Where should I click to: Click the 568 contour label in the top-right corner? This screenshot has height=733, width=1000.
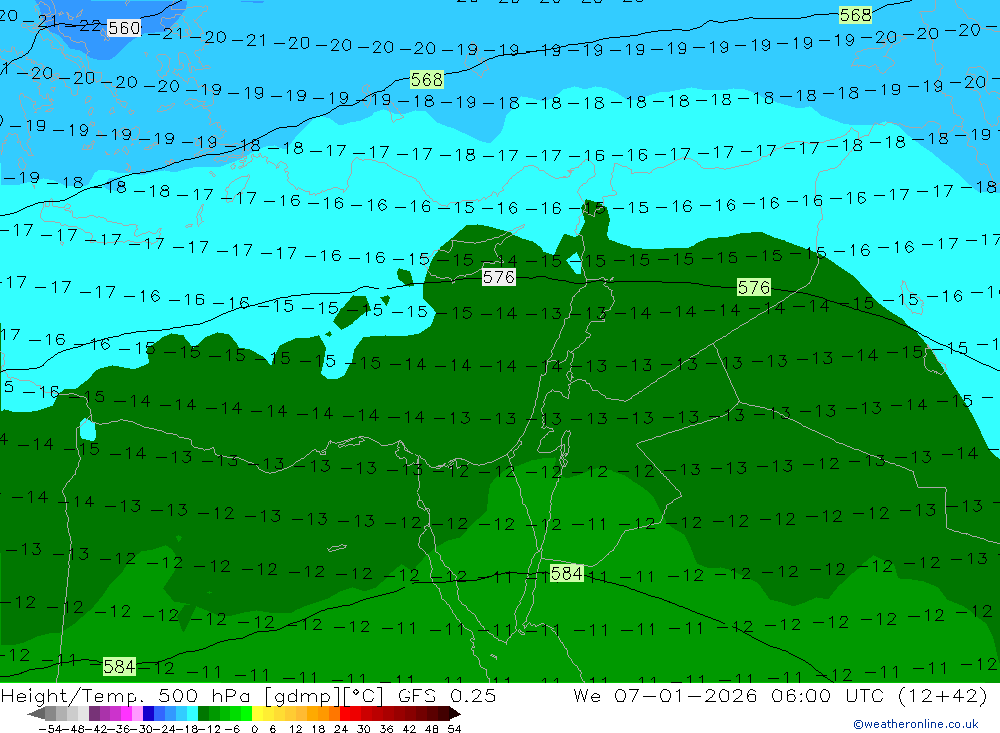855,15
